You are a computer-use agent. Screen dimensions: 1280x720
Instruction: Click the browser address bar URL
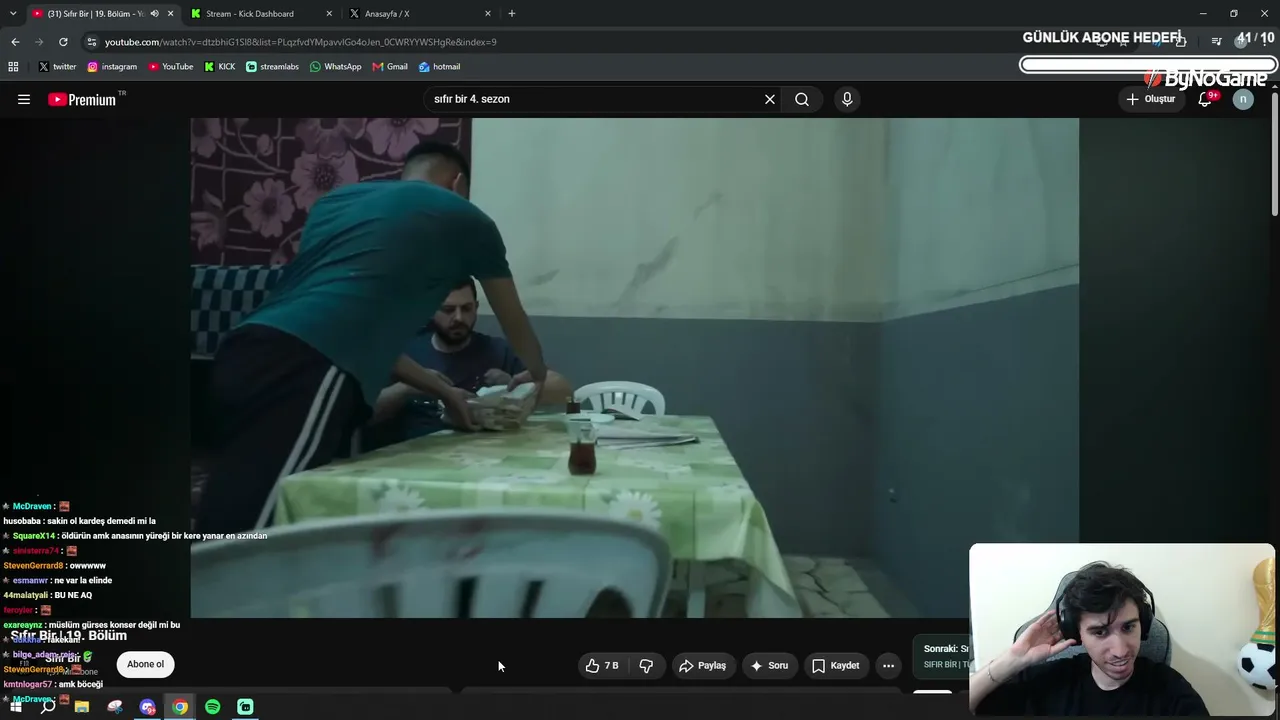click(300, 42)
